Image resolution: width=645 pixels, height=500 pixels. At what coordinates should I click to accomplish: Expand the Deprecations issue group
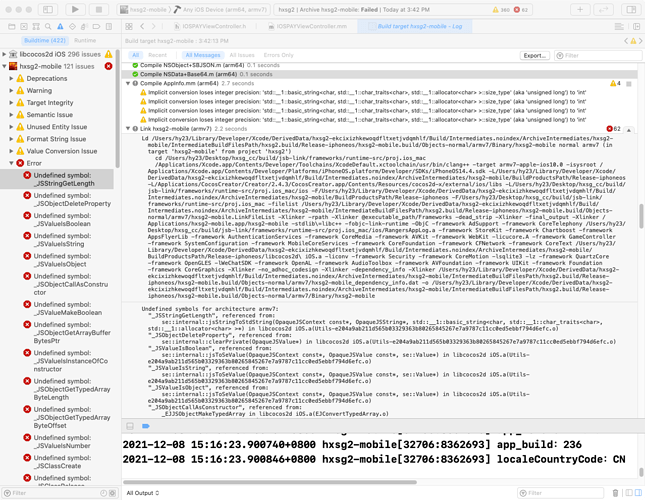(x=12, y=78)
